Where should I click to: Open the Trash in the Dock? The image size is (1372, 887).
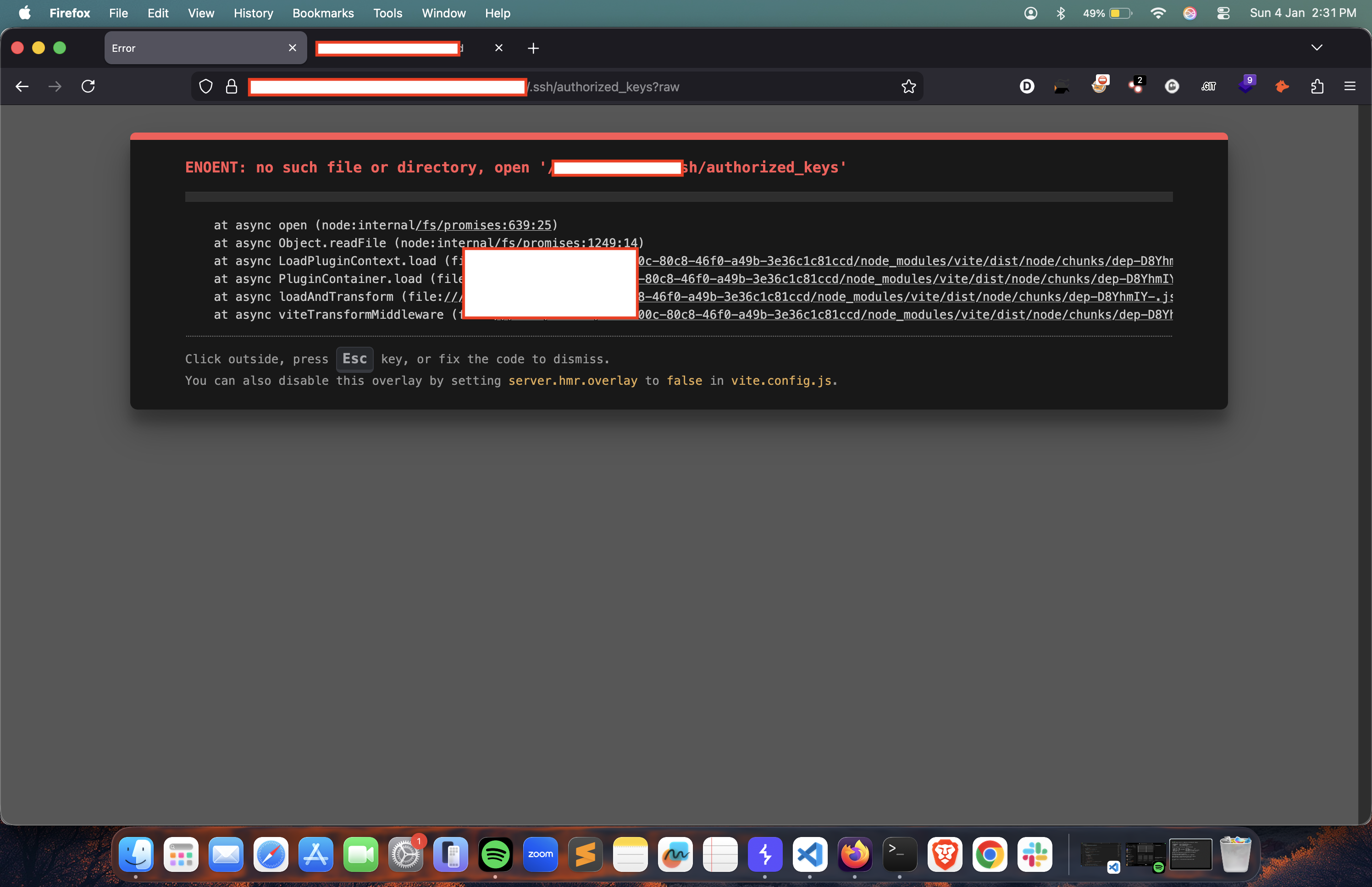click(1235, 854)
